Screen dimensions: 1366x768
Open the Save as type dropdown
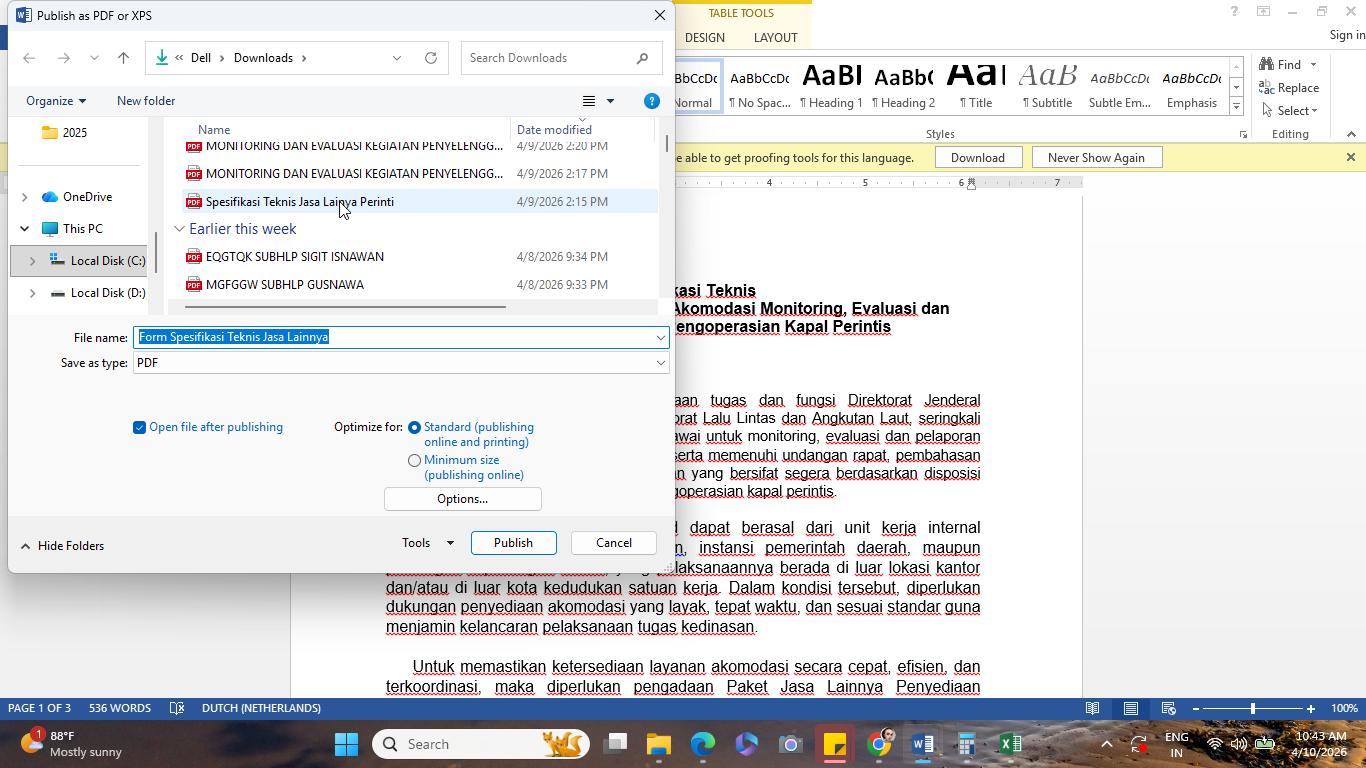pos(660,363)
